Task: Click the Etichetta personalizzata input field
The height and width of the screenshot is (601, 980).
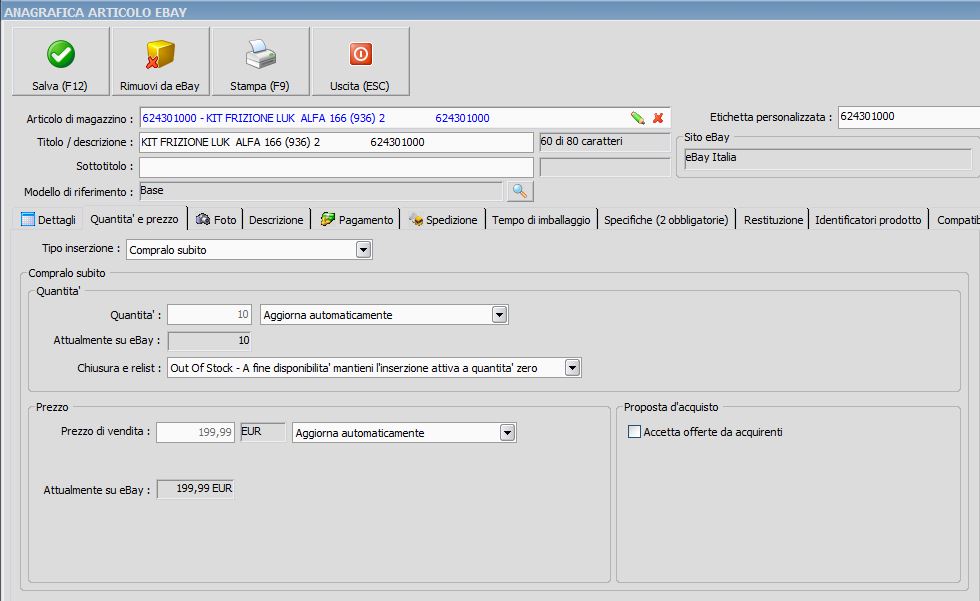Action: pyautogui.click(x=909, y=117)
